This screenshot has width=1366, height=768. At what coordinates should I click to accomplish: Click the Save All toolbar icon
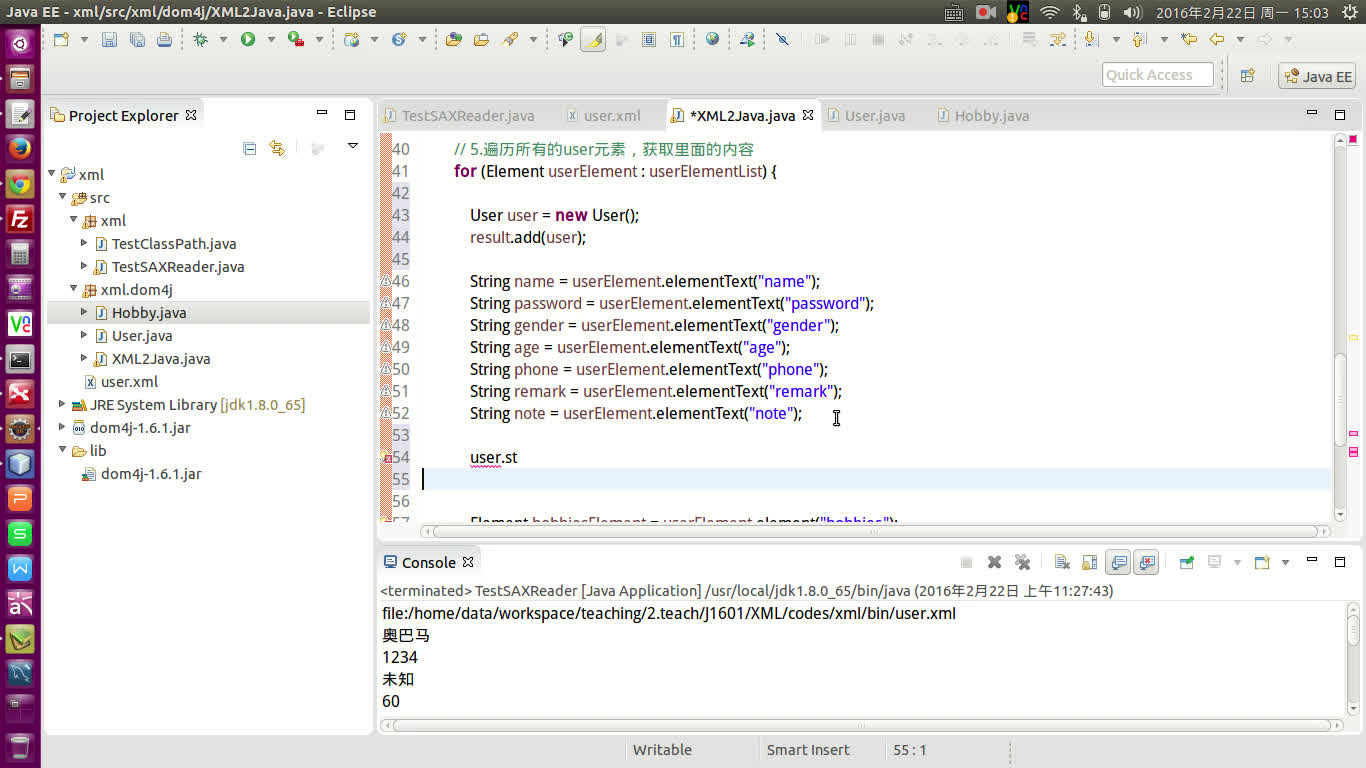tap(136, 39)
